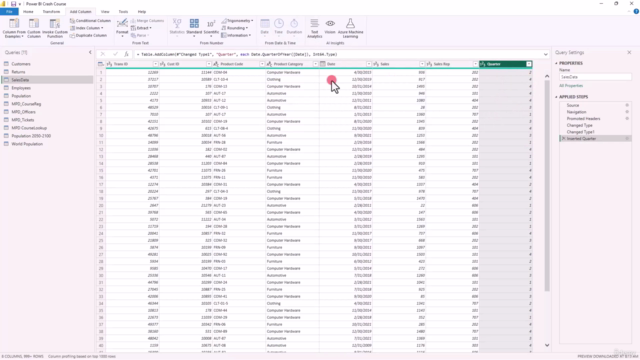Viewport: 640px width, 360px height.
Task: Open Trans ID column filter dropdown
Action: pyautogui.click(x=156, y=64)
